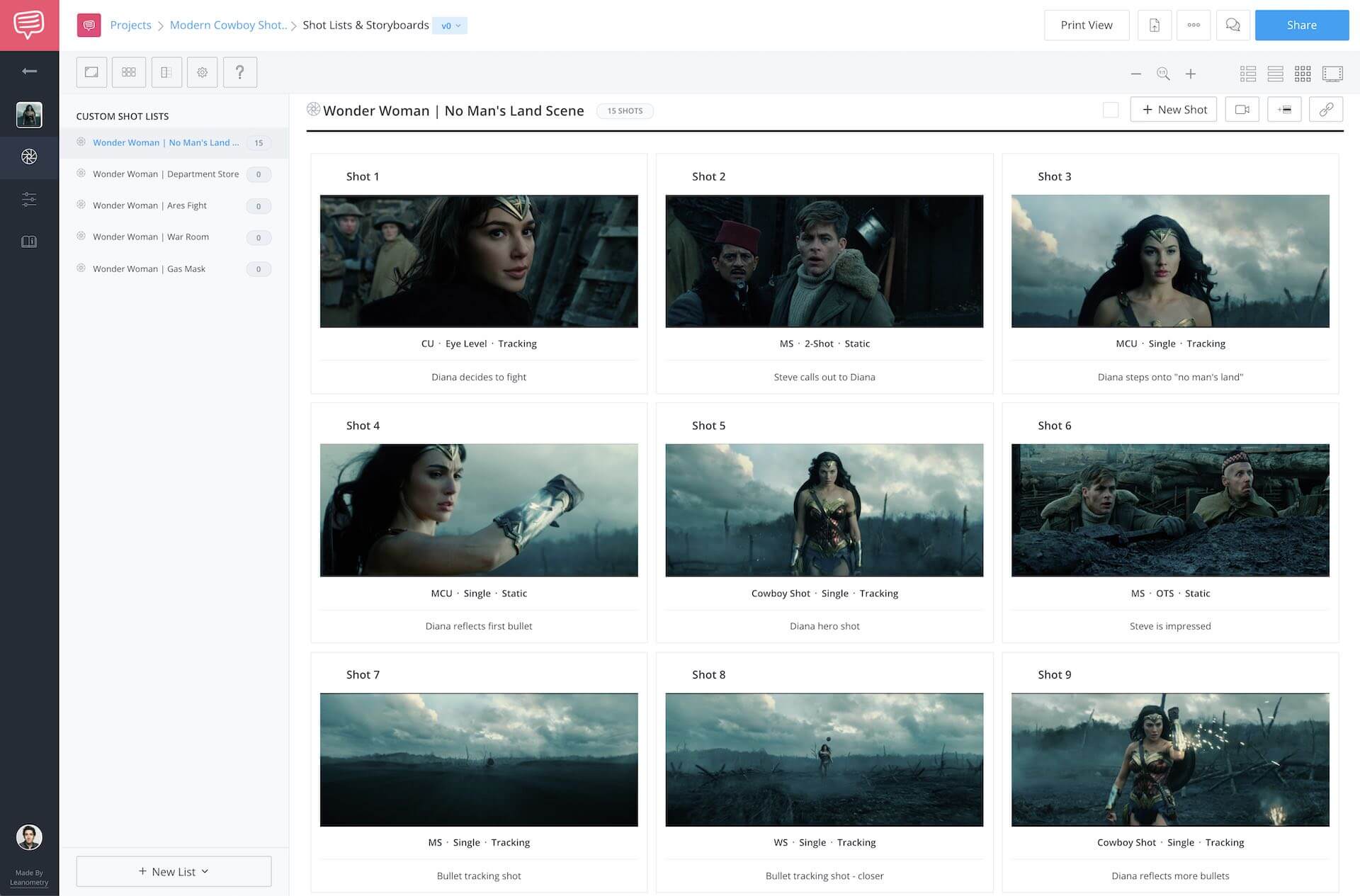
Task: Open the settings icon in toolbar
Action: tap(201, 71)
